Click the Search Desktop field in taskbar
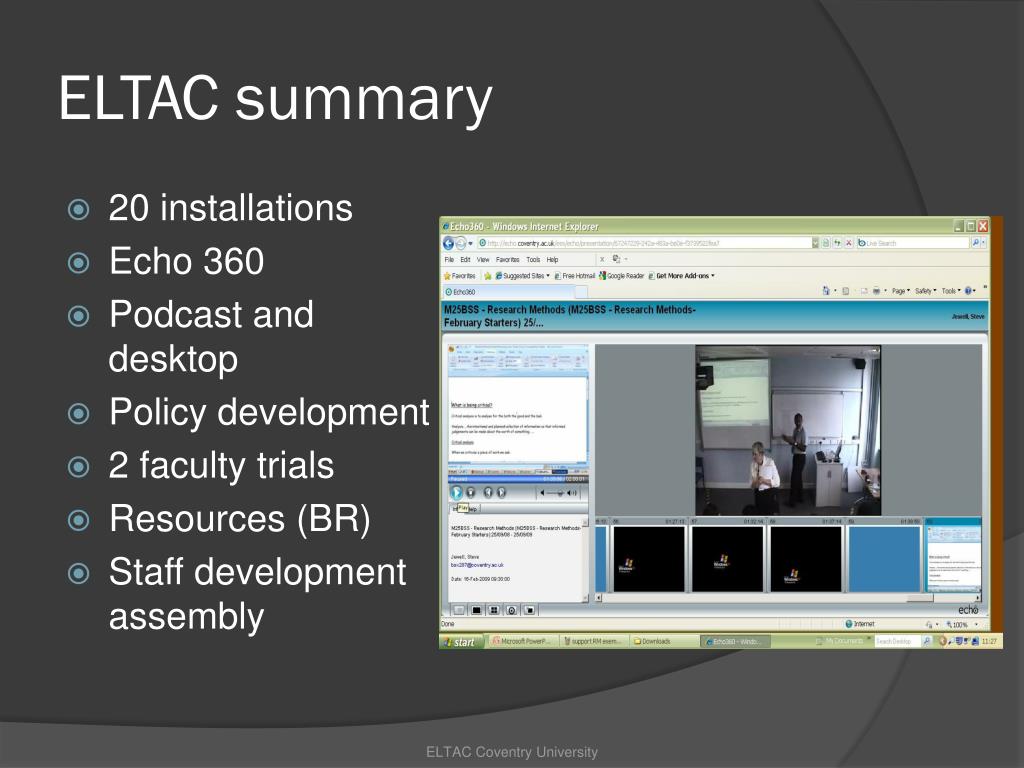The width and height of the screenshot is (1024, 768). (897, 641)
